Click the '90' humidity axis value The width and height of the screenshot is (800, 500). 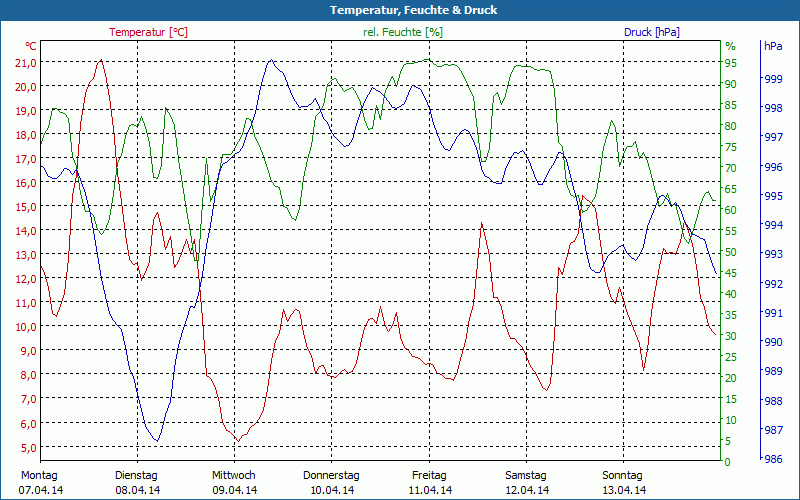click(731, 84)
